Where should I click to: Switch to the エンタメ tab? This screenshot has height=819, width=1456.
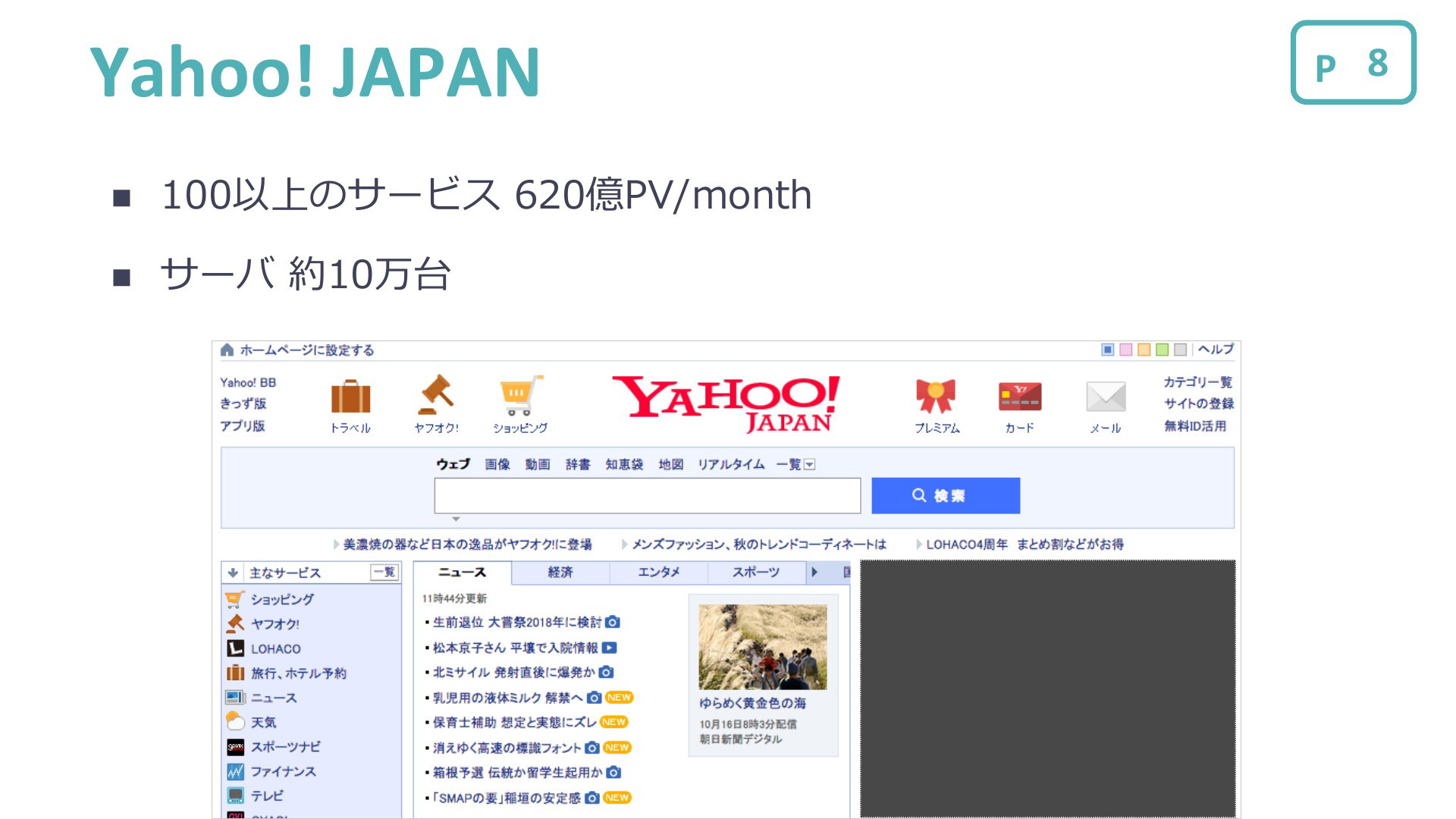point(658,573)
